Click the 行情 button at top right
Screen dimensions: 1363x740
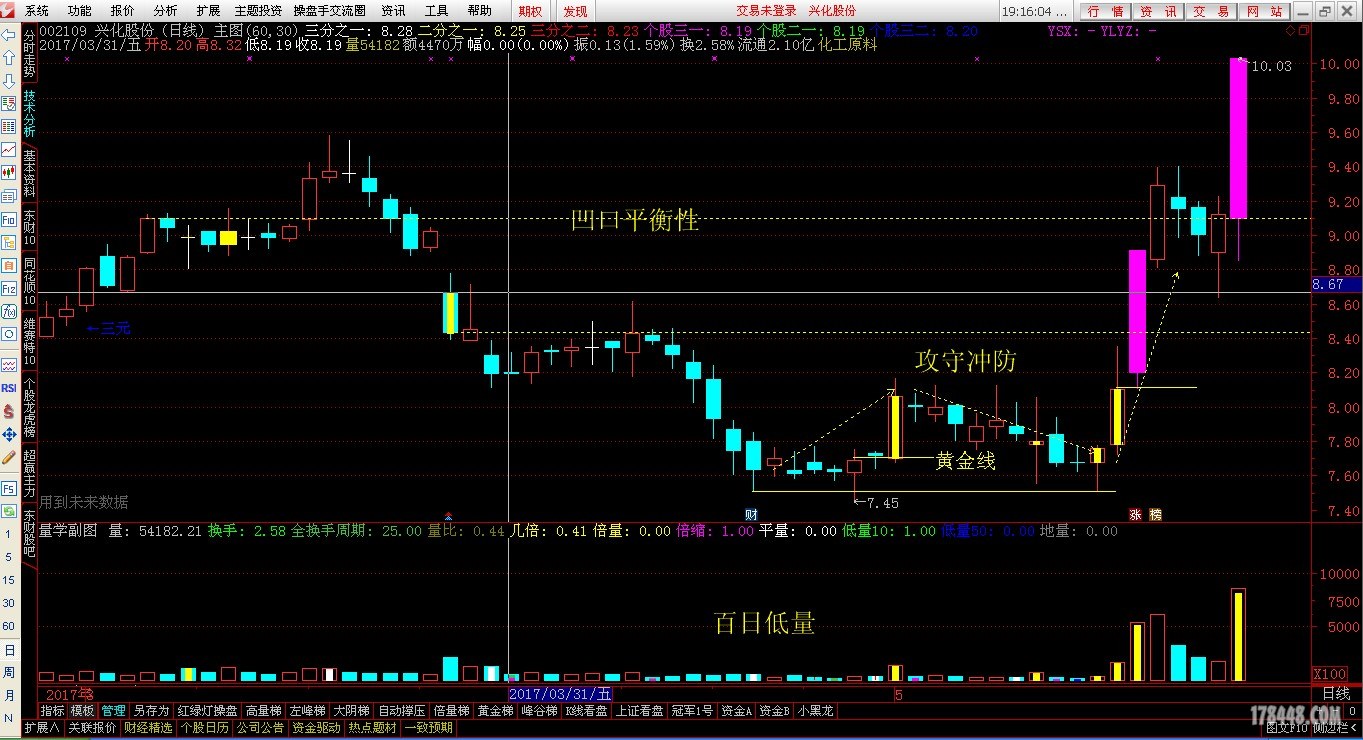1105,11
